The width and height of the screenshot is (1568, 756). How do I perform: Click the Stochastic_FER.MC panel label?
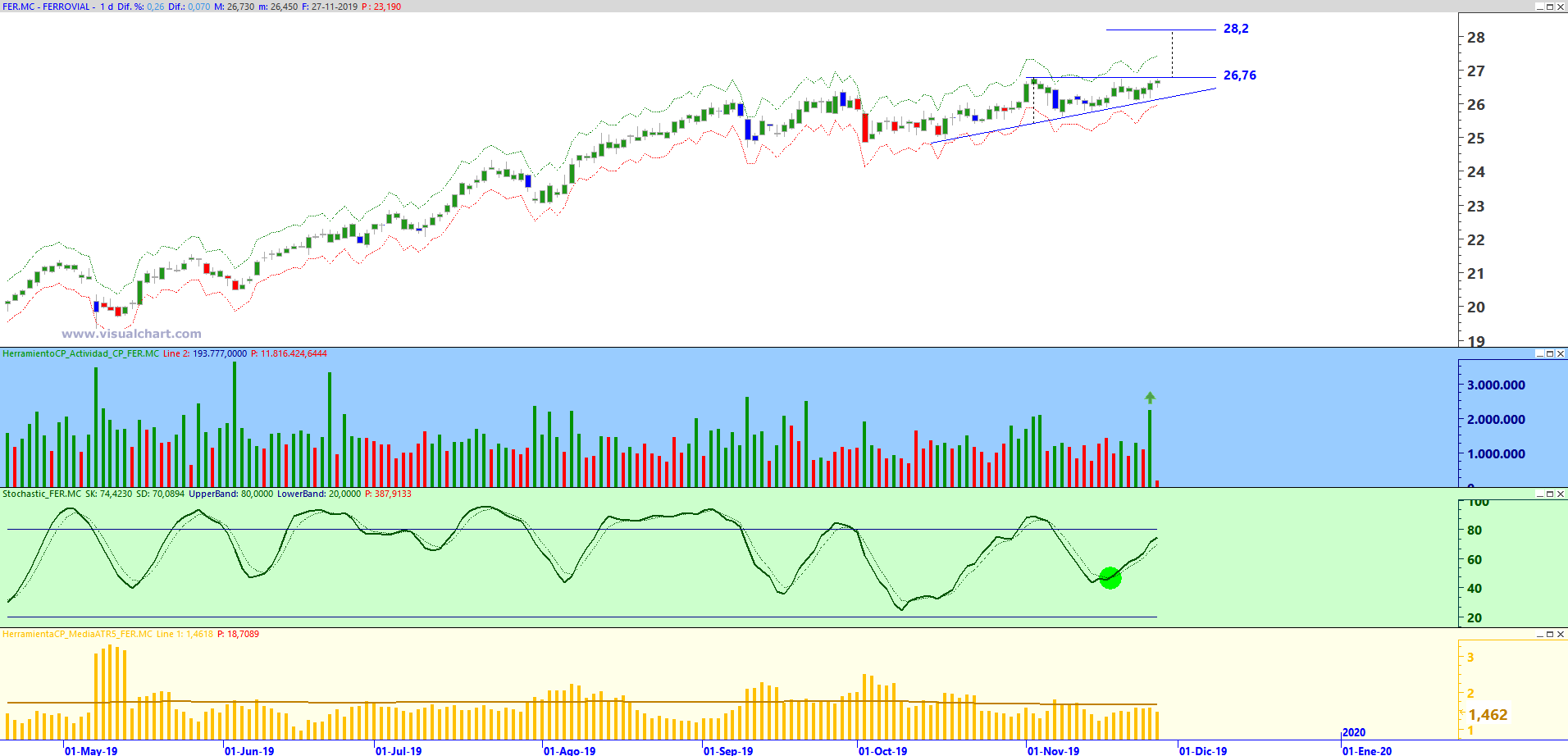pyautogui.click(x=42, y=494)
